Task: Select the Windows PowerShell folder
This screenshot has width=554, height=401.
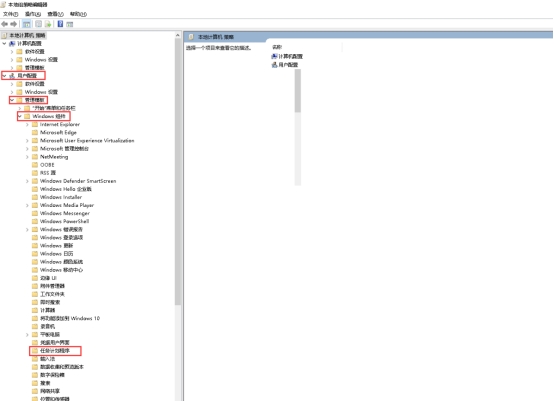Action: pos(64,222)
